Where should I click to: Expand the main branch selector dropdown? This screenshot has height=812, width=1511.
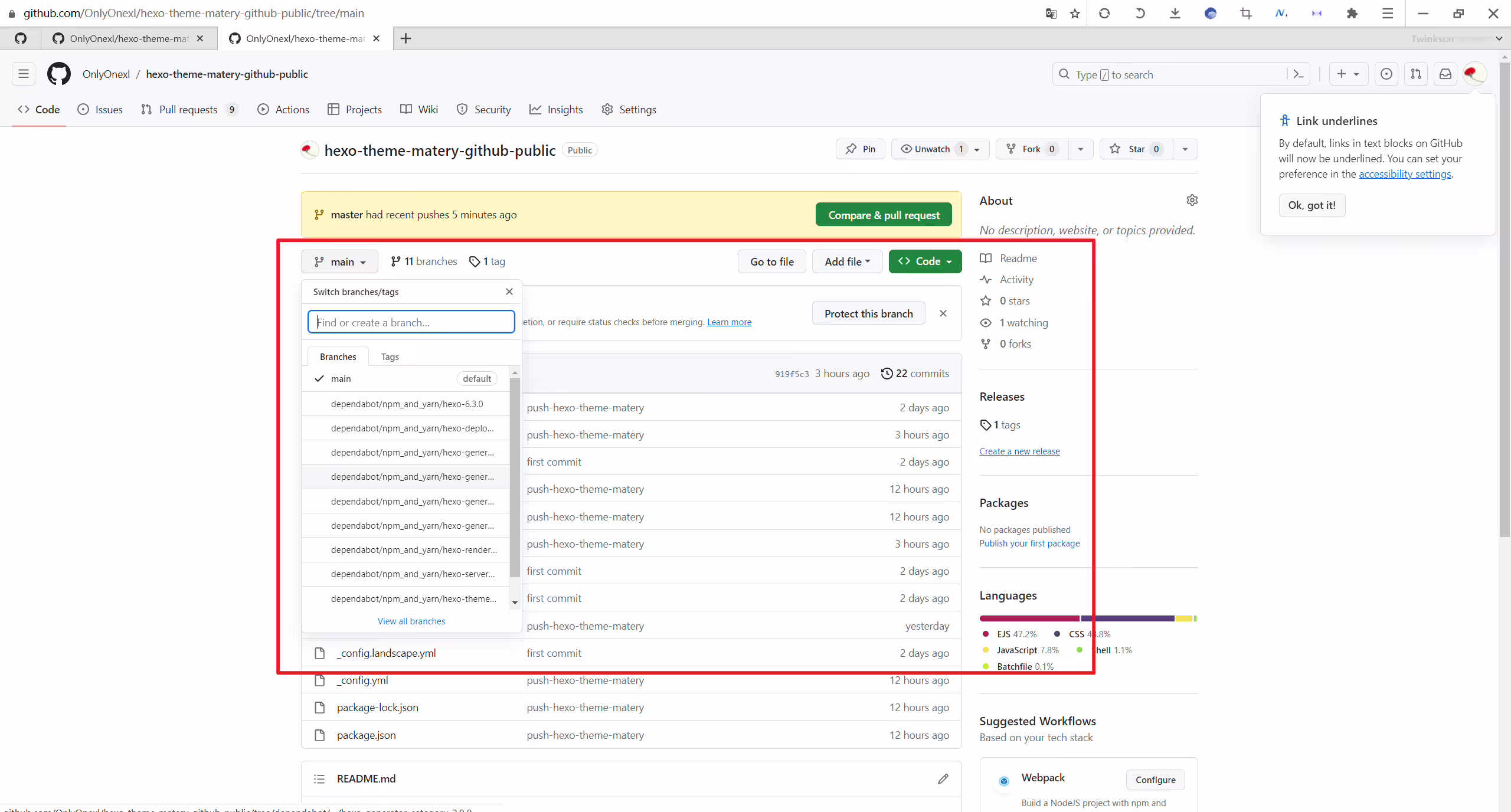coord(339,261)
